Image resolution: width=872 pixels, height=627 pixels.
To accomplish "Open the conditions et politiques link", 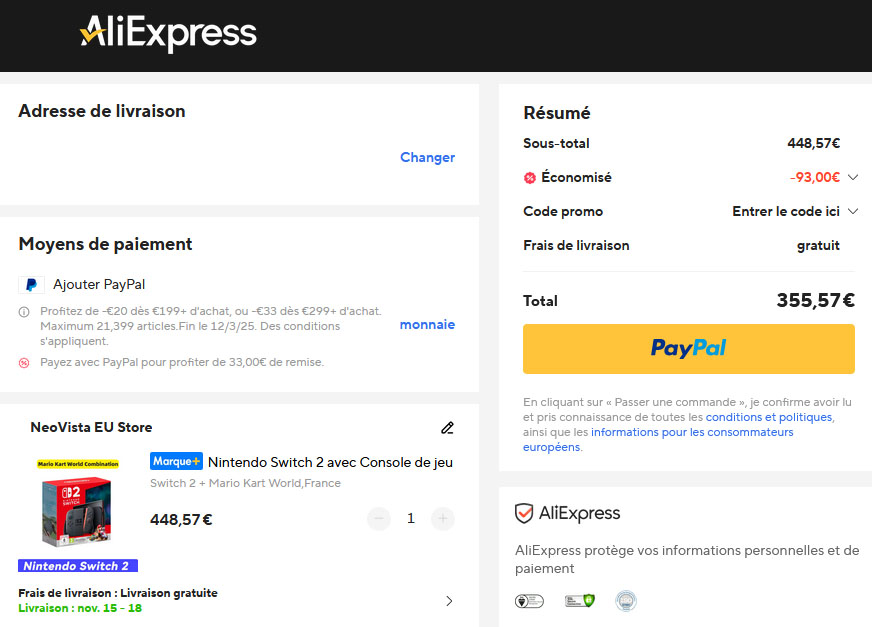I will [768, 417].
